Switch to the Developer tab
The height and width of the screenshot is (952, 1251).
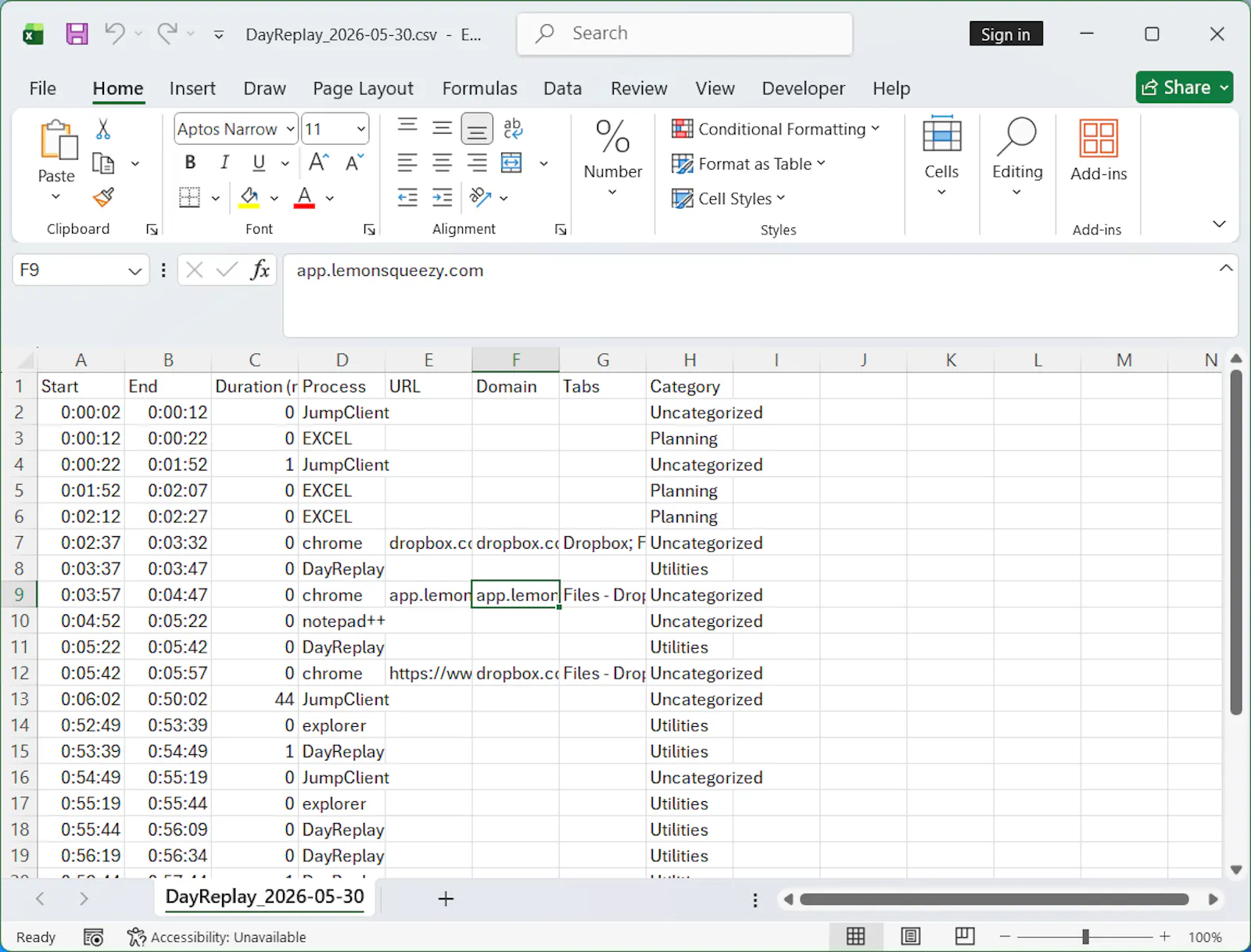[803, 88]
